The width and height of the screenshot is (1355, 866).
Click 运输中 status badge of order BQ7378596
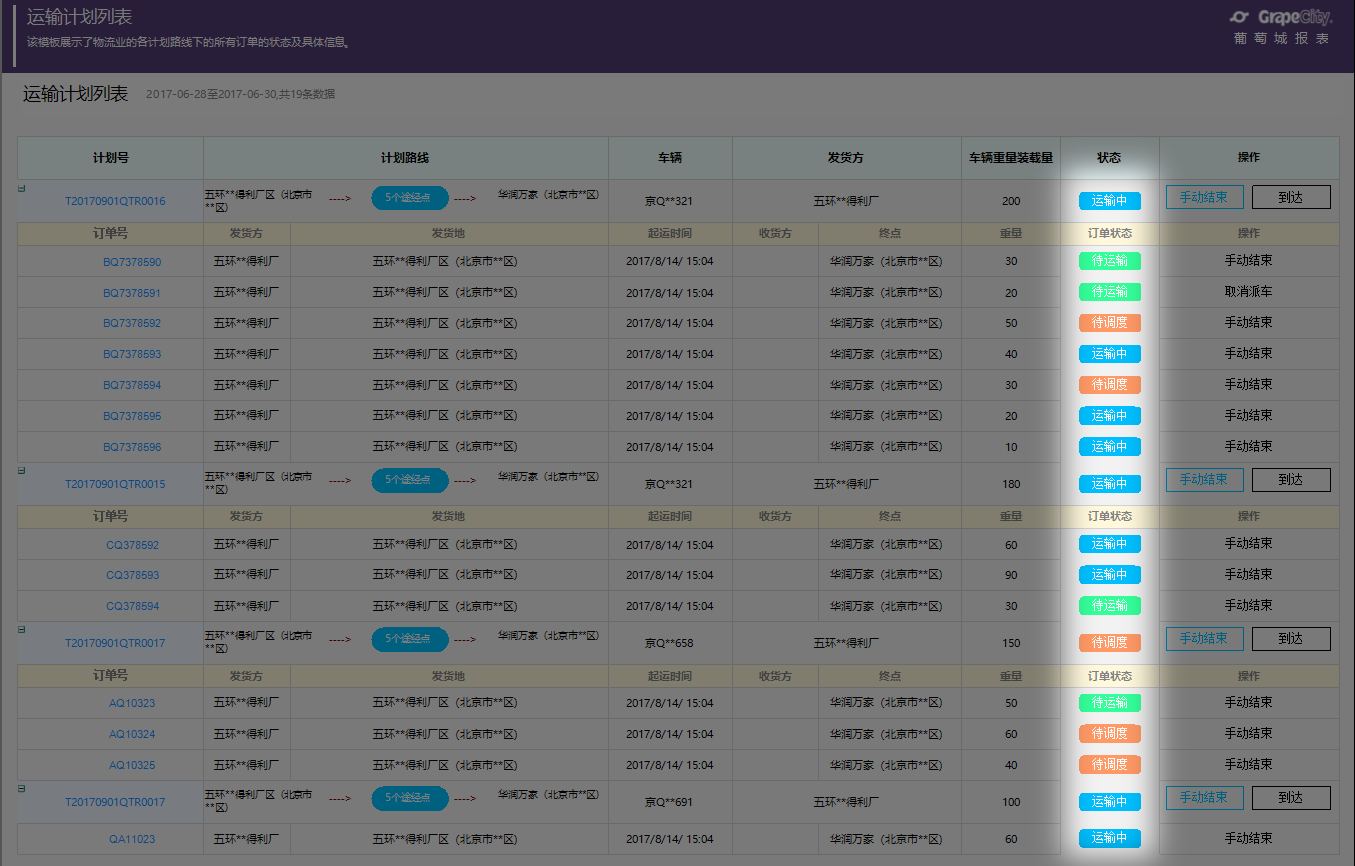point(1109,447)
